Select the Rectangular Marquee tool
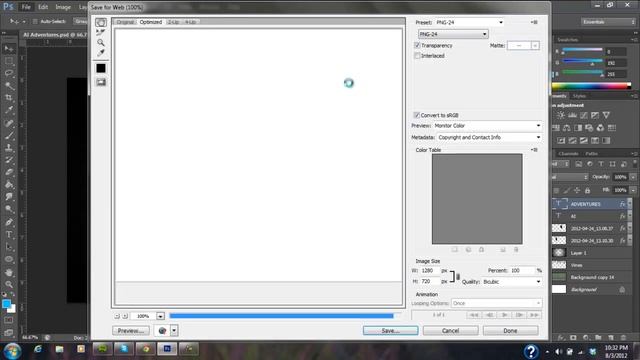The height and width of the screenshot is (360, 640). pyautogui.click(x=9, y=61)
